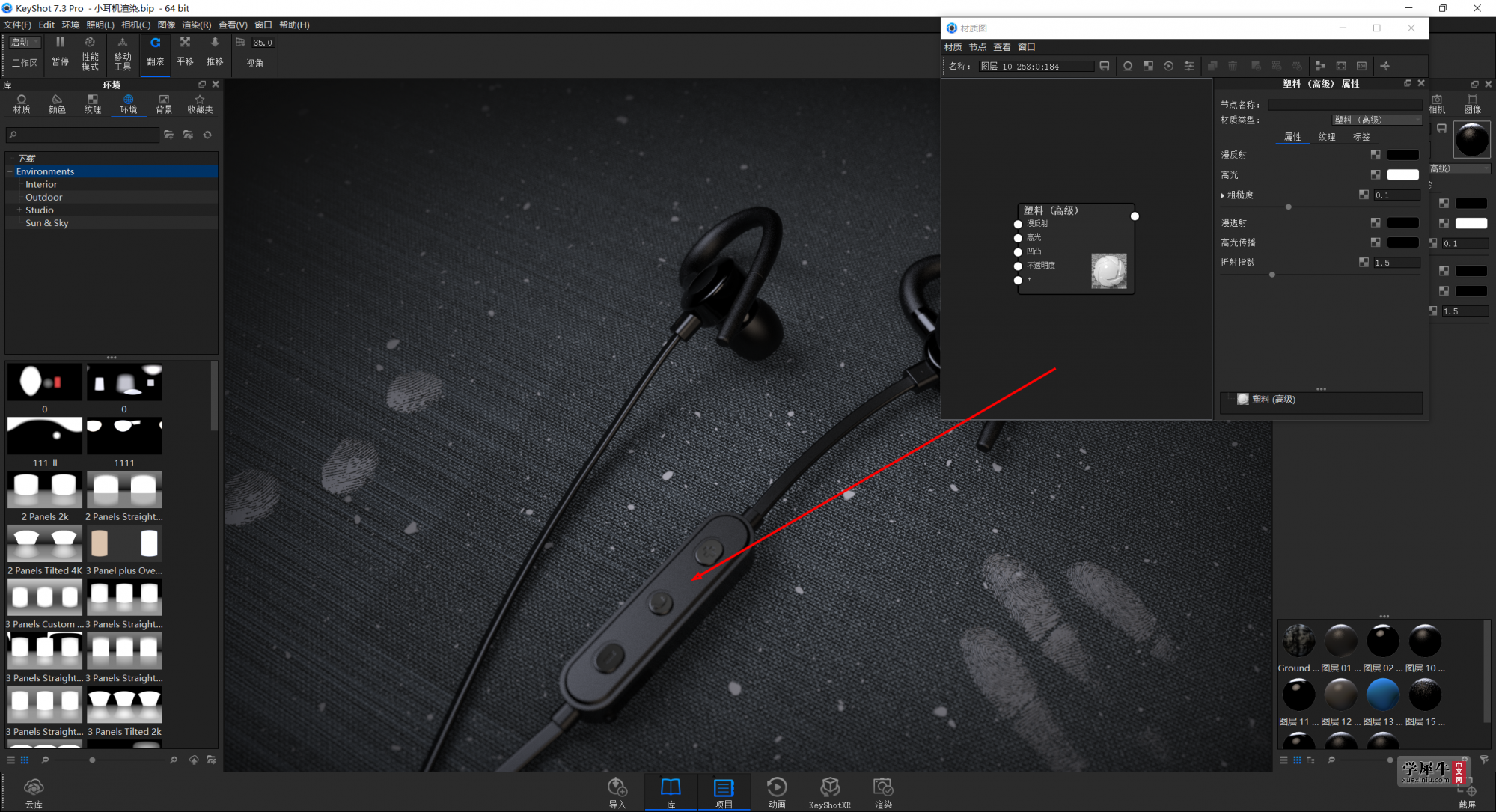1496x812 pixels.
Task: Toggle the texture checker icon for 粗糙度
Action: [x=1364, y=195]
